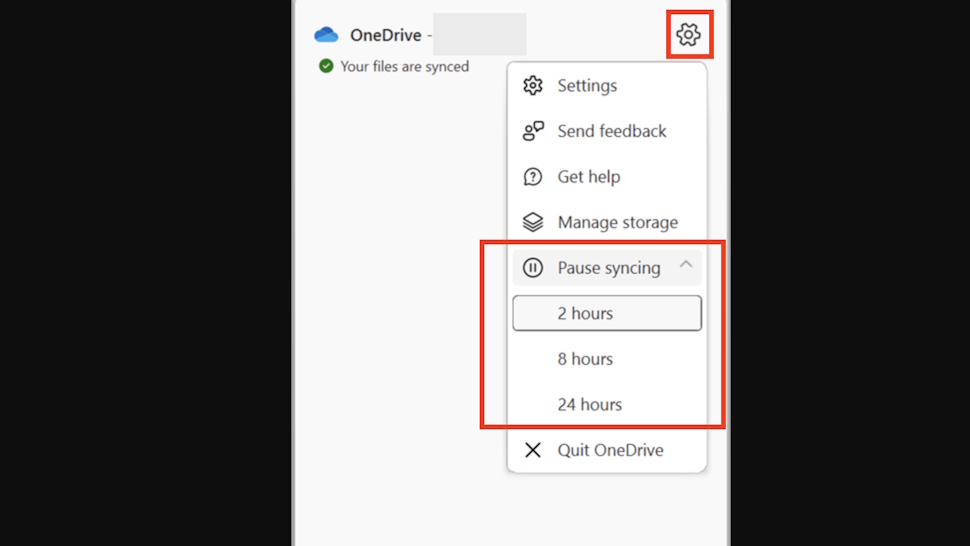Click the X icon beside Quit OneDrive
Viewport: 970px width, 546px height.
(x=533, y=450)
